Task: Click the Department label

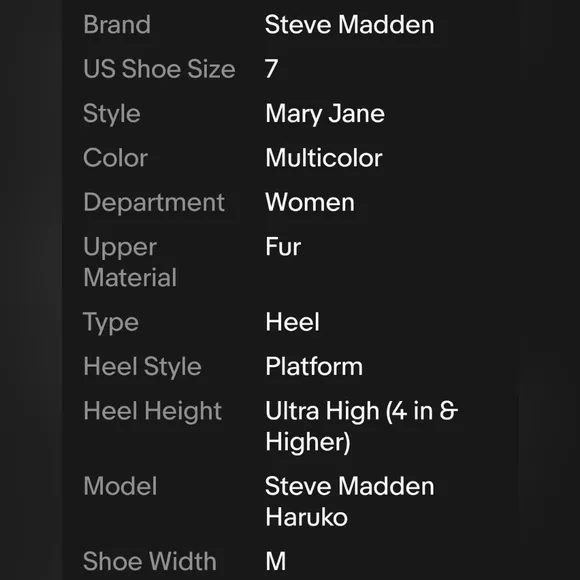Action: [154, 203]
